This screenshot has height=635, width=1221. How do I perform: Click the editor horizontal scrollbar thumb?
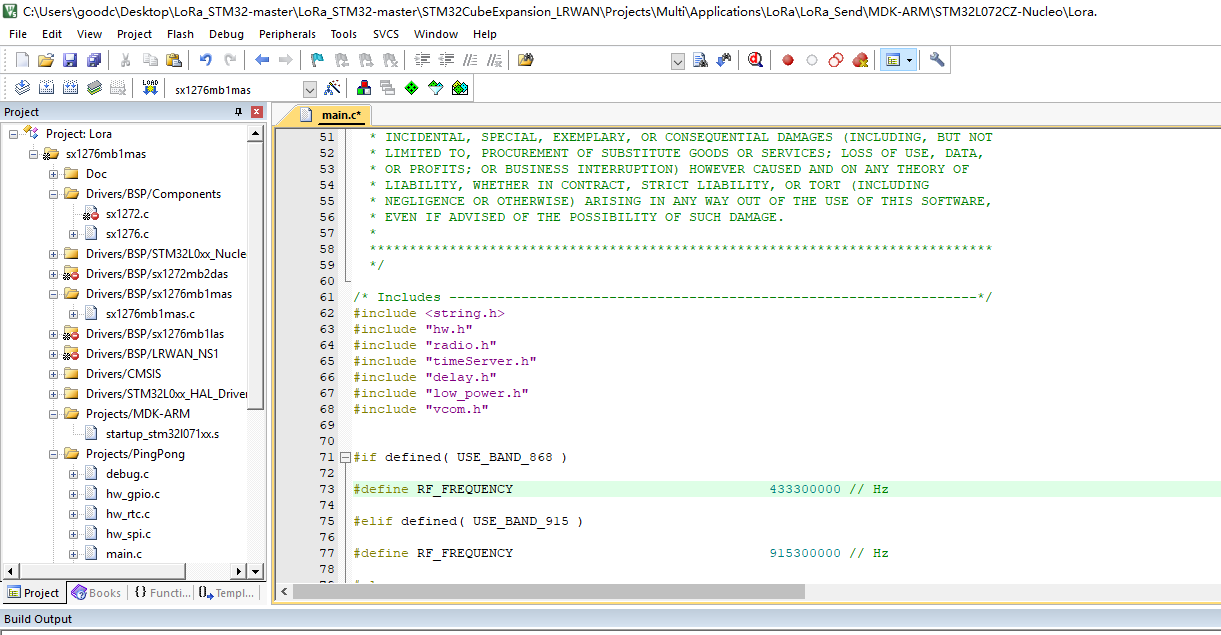click(x=549, y=591)
